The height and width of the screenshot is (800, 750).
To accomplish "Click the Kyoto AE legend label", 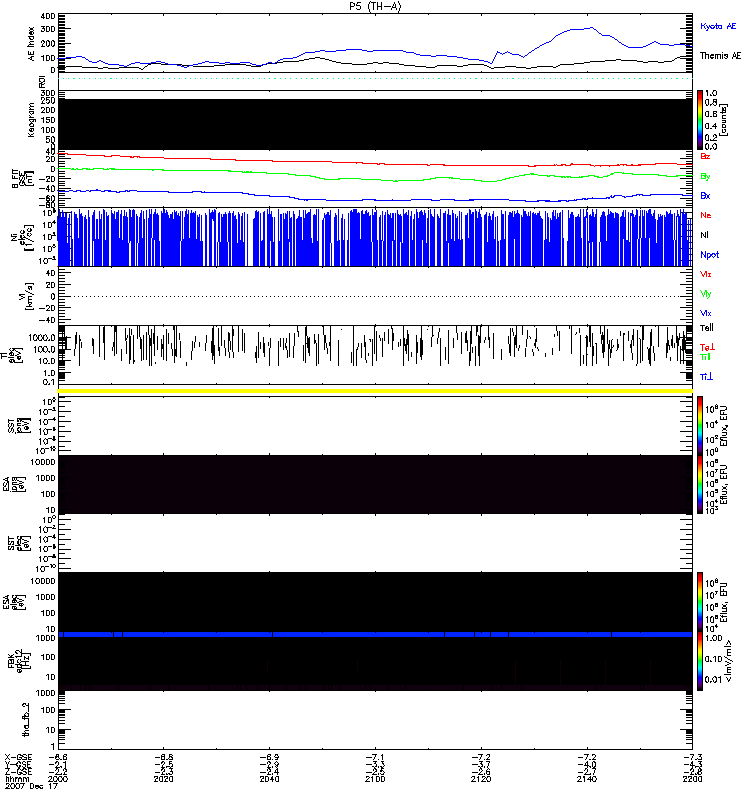I will click(720, 26).
